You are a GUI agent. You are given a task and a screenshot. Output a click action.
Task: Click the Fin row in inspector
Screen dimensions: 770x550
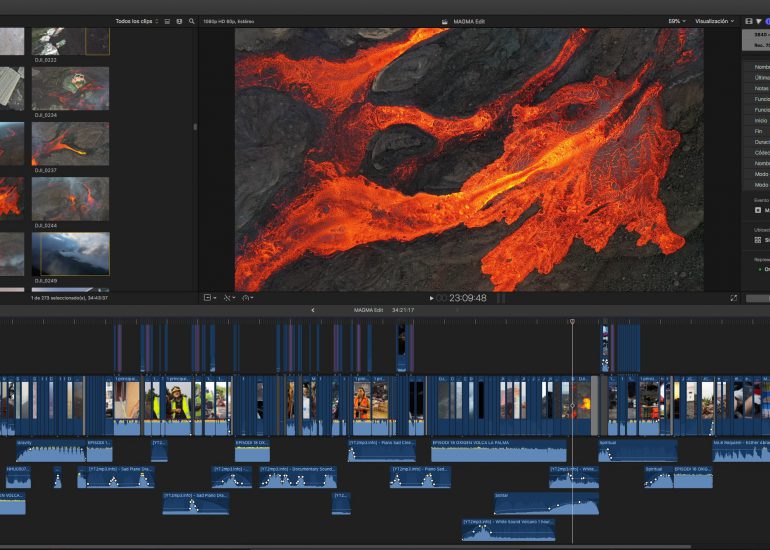(756, 131)
